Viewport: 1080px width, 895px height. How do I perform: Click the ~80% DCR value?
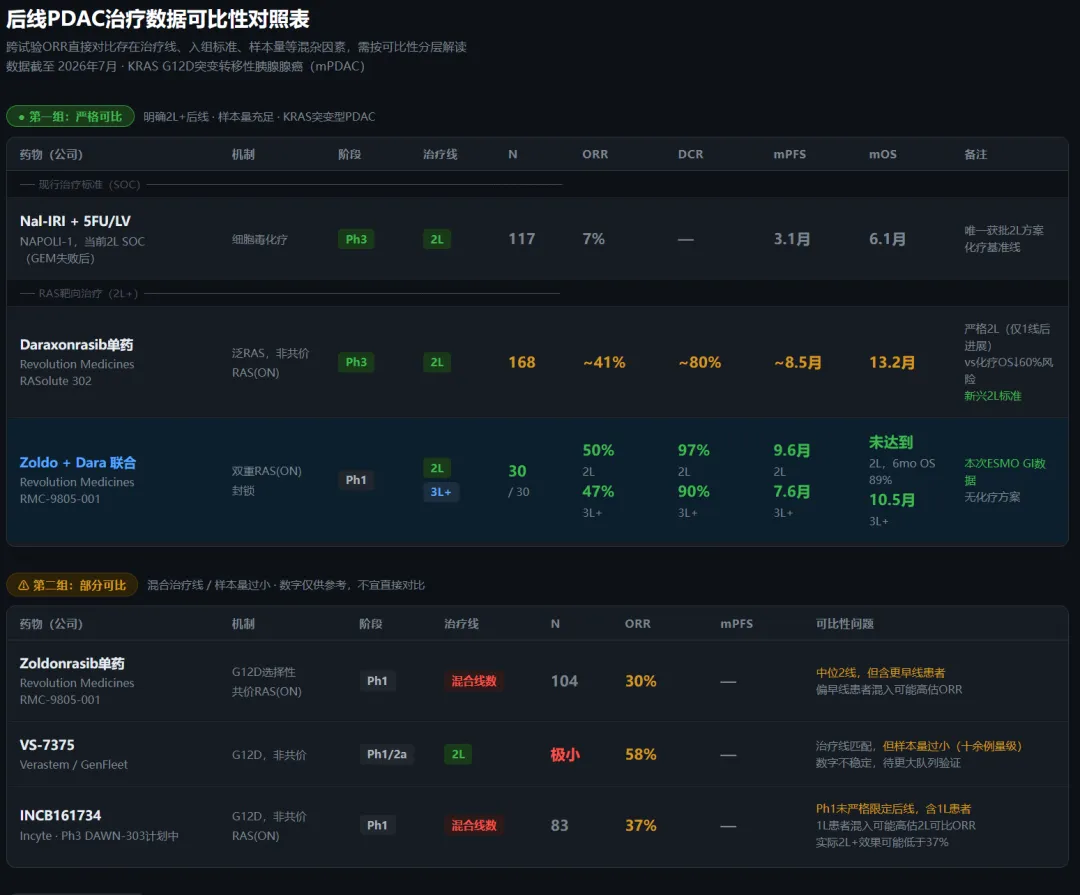[x=700, y=362]
